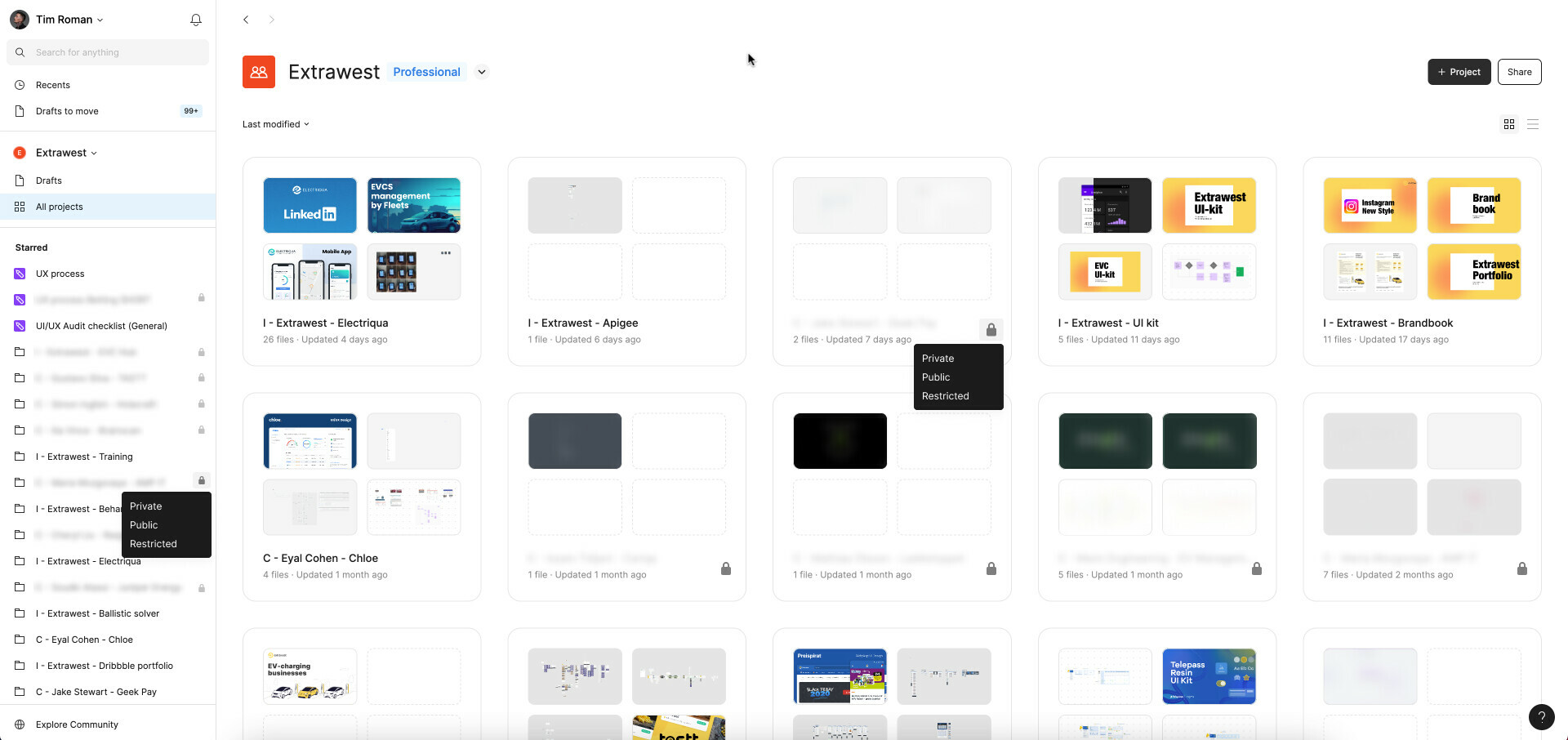
Task: Click the Extrawest team avatar icon
Action: (259, 72)
